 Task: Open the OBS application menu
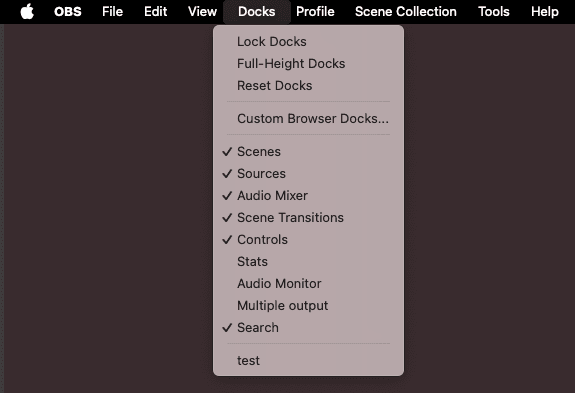68,11
